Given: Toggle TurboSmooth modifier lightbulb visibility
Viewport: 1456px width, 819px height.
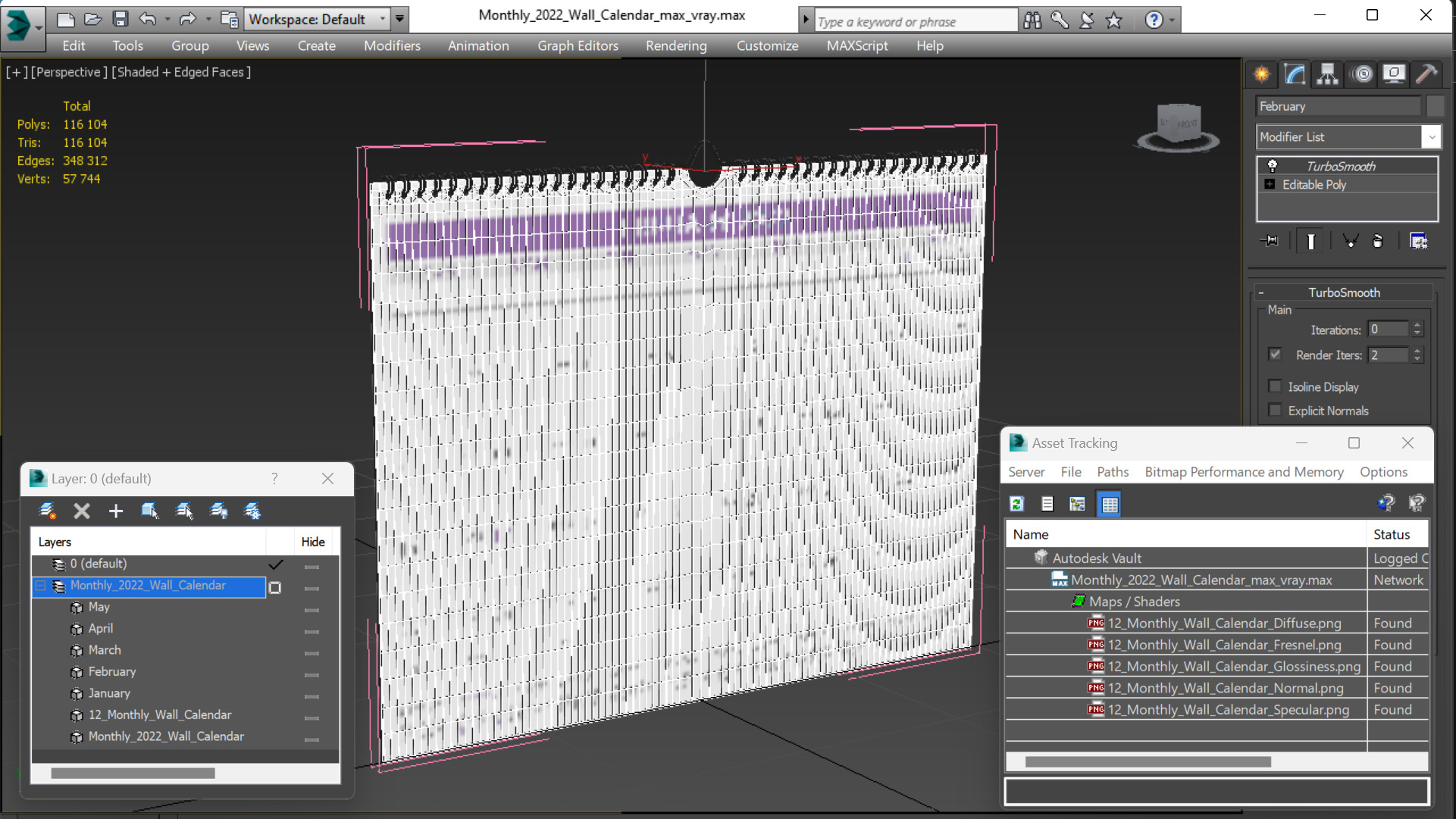Looking at the screenshot, I should (x=1273, y=166).
